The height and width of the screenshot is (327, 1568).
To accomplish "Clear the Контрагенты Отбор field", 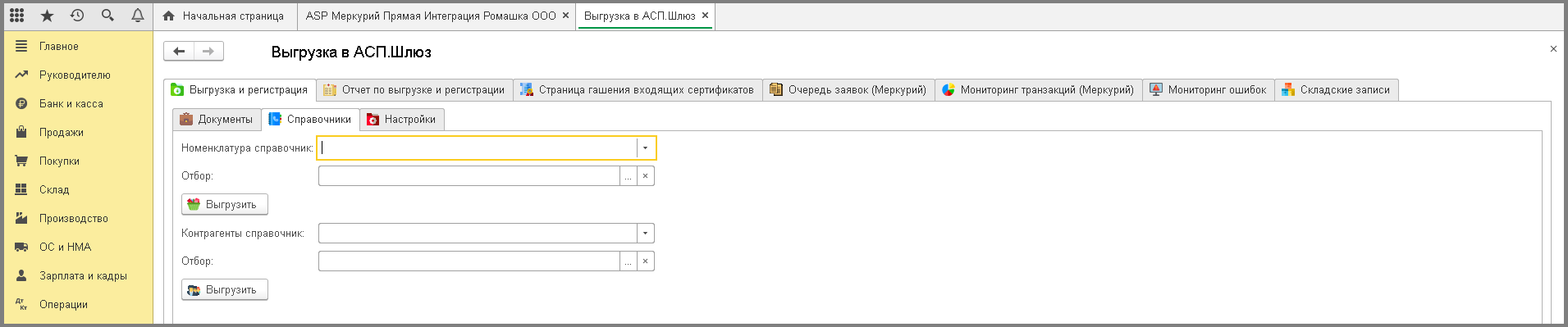I will (646, 261).
